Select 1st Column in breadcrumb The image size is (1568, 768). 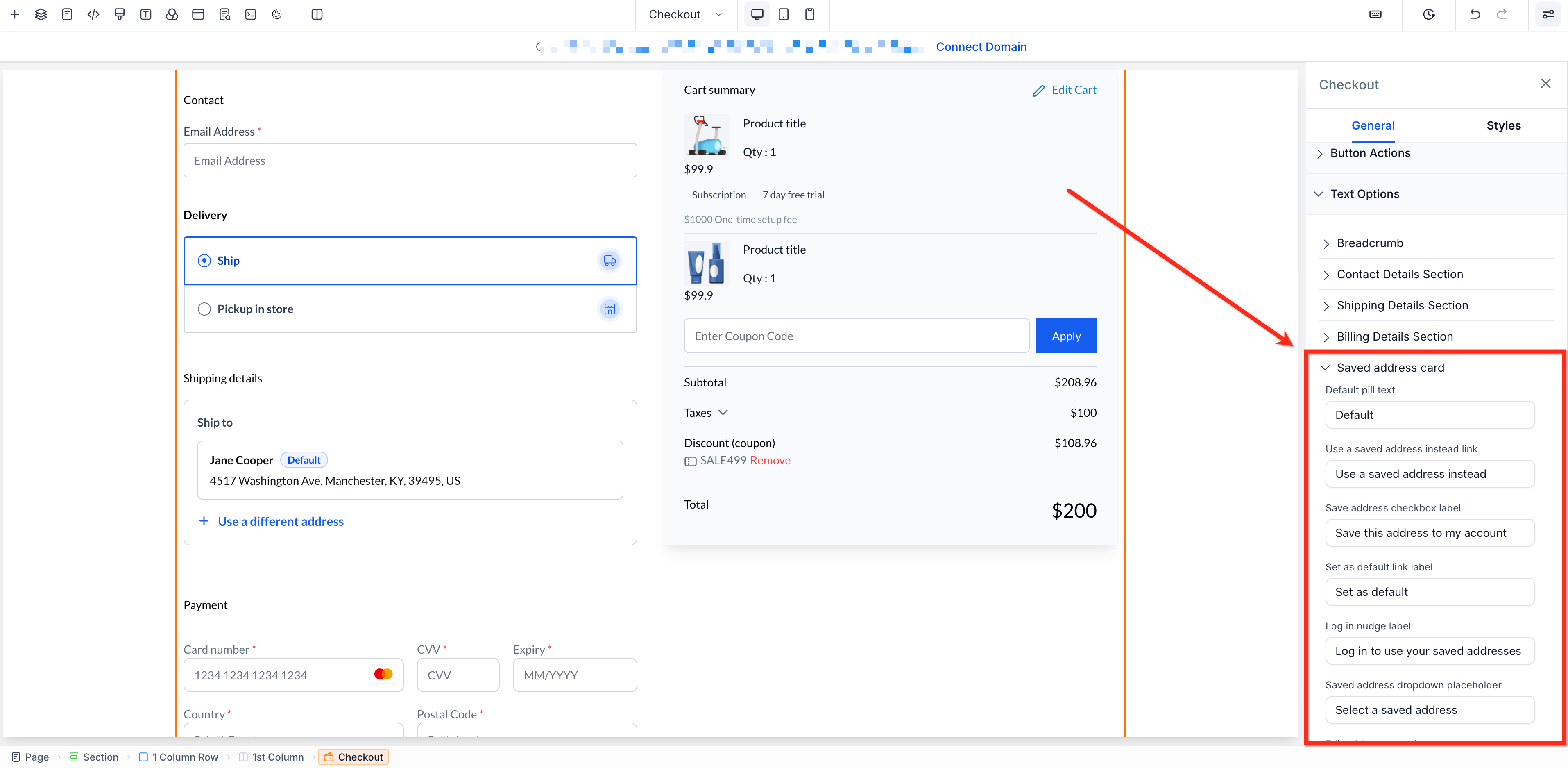click(272, 757)
